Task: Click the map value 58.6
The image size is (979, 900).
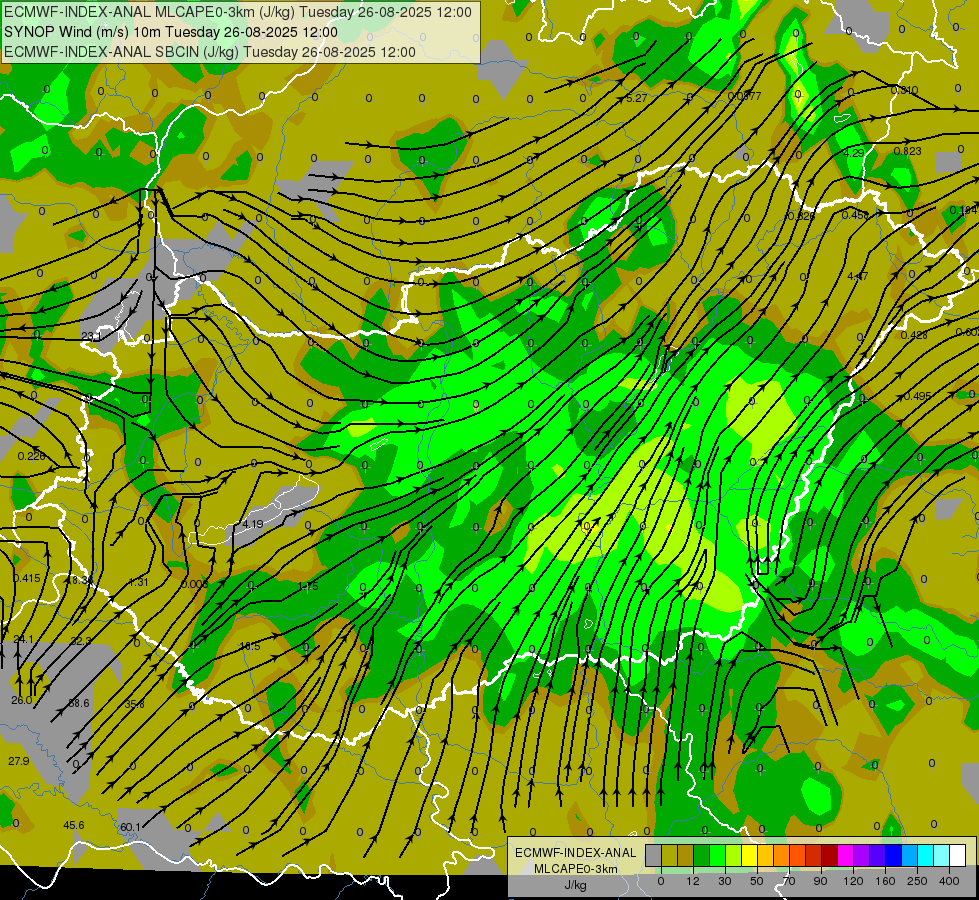Action: pyautogui.click(x=79, y=703)
